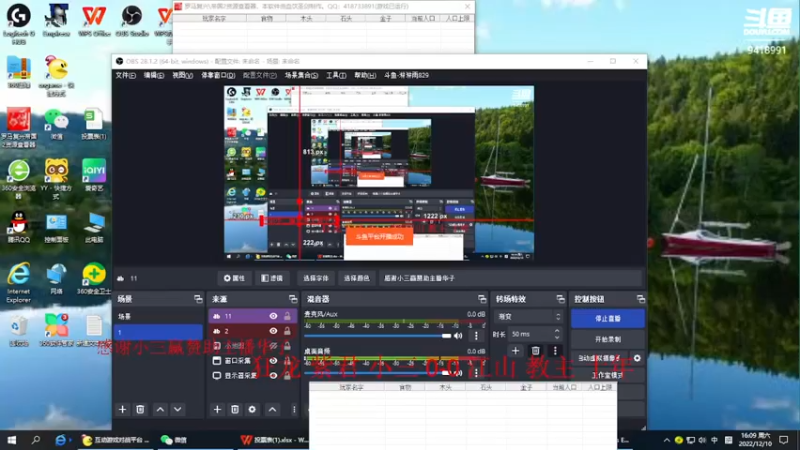Image resolution: width=800 pixels, height=450 pixels.
Task: Click the 启动虚拟摄像机 button
Action: point(600,358)
